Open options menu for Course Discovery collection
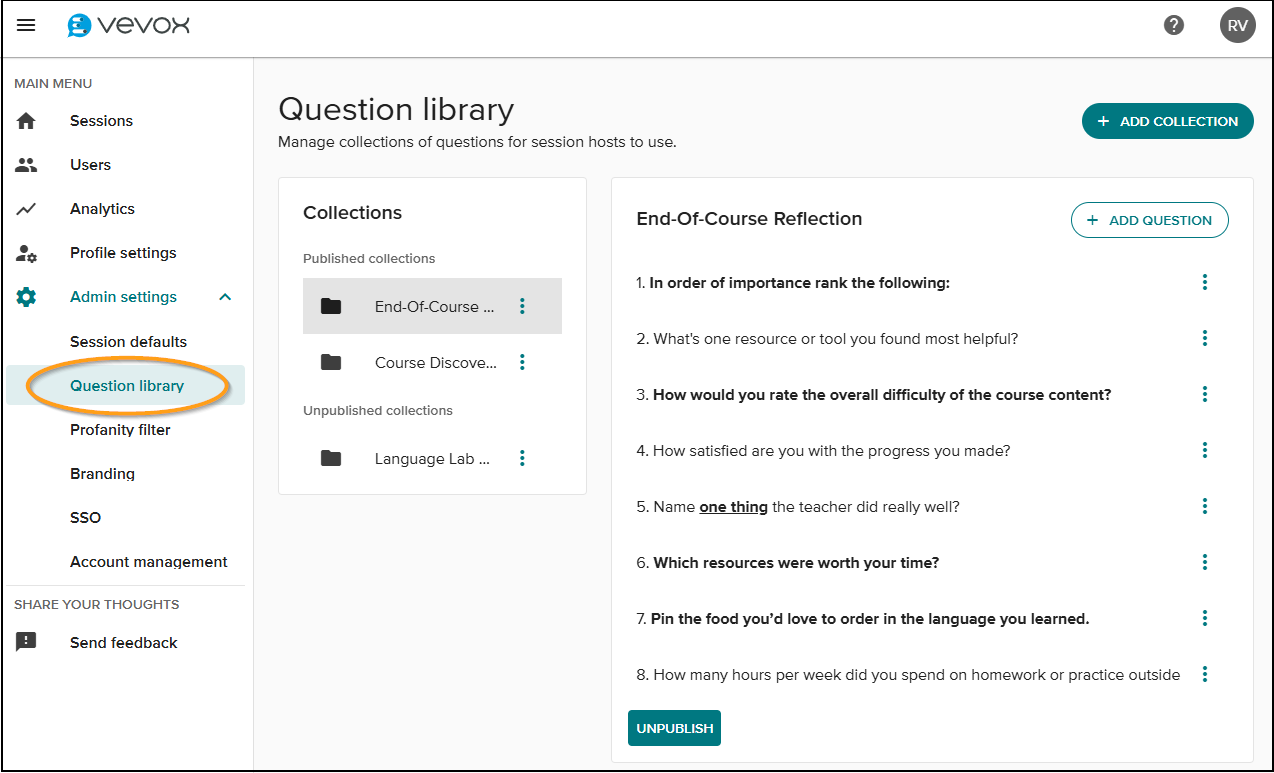Viewport: 1274px width, 773px height. (522, 362)
